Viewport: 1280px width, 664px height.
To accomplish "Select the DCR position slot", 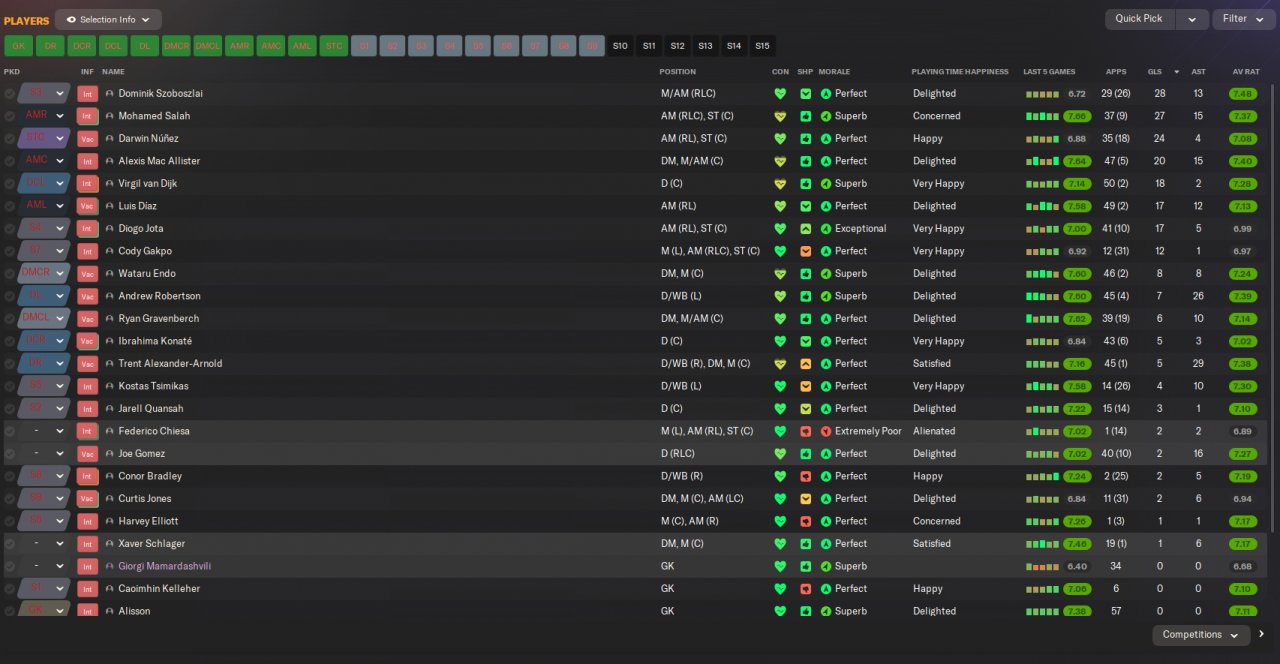I will tap(81, 46).
